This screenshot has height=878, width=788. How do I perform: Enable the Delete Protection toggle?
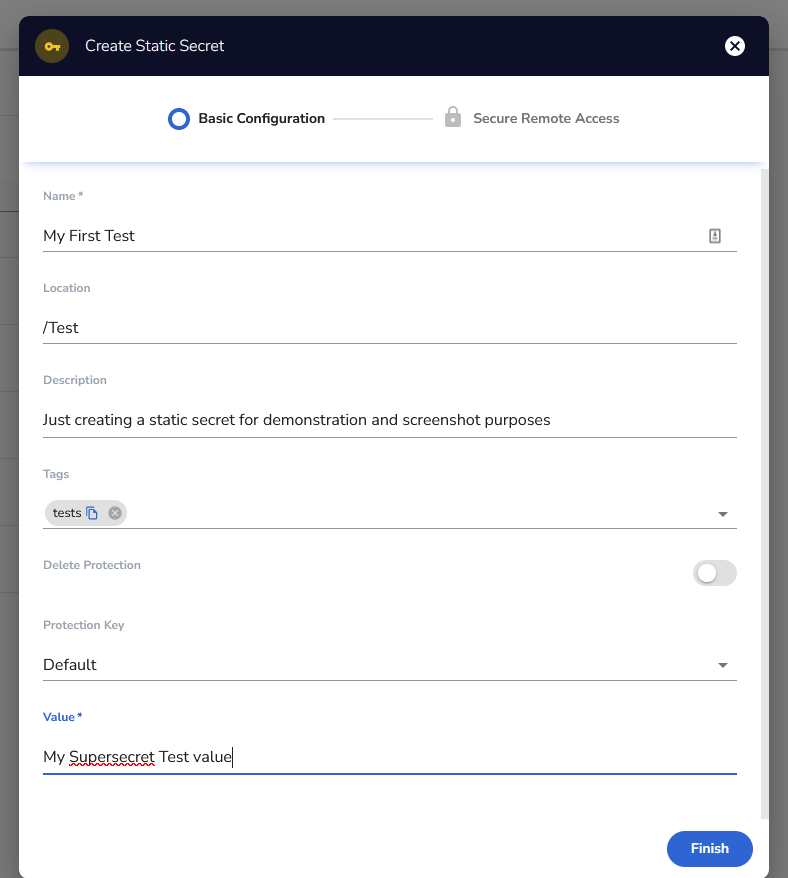coord(714,573)
